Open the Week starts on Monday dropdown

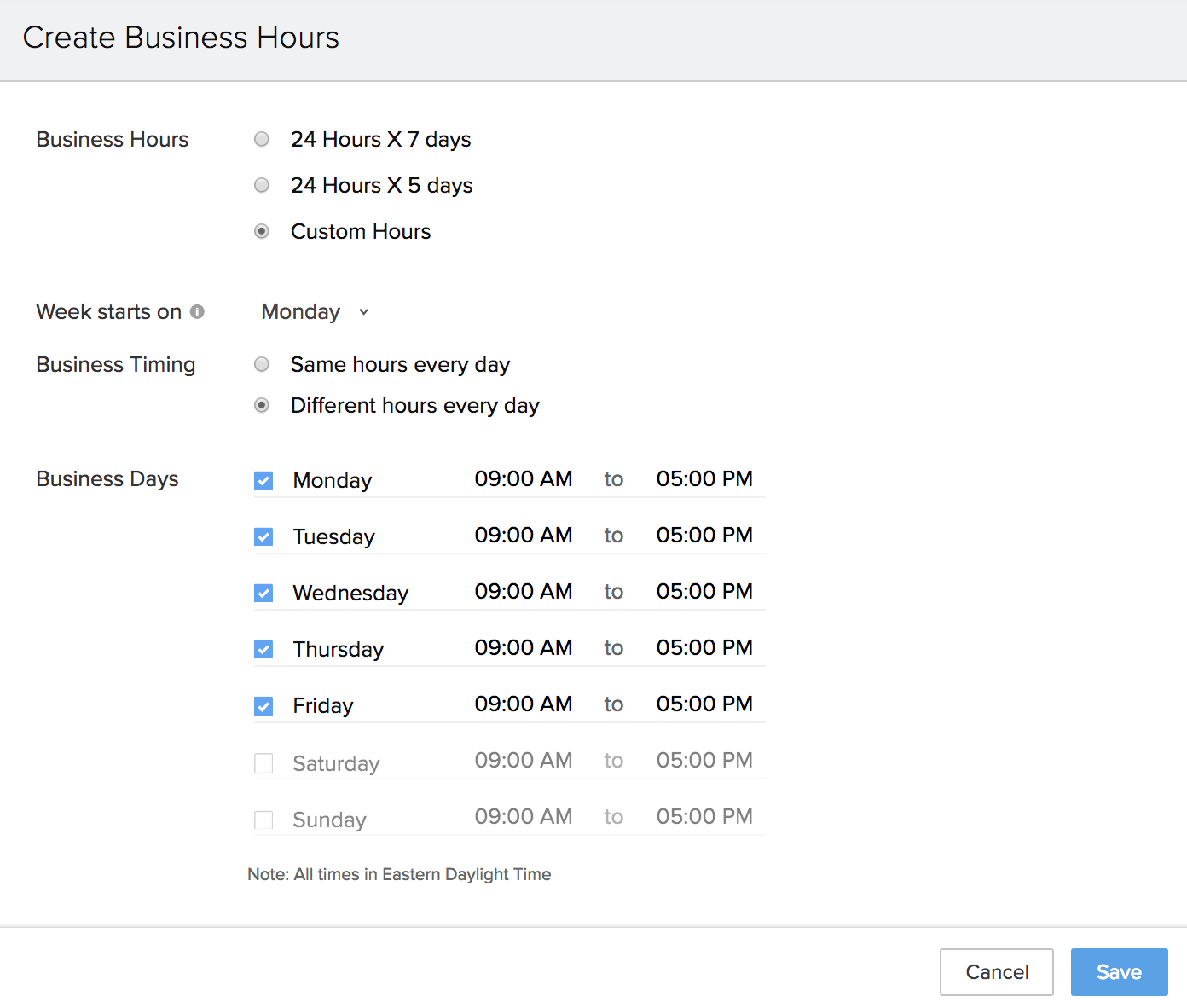315,312
